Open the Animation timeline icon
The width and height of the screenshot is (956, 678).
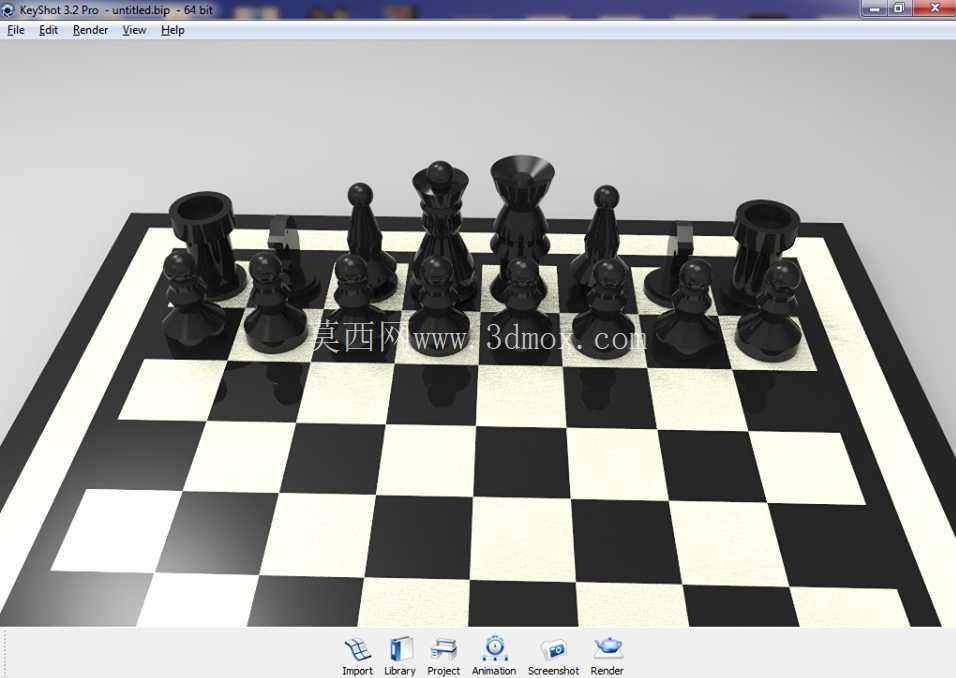(494, 649)
